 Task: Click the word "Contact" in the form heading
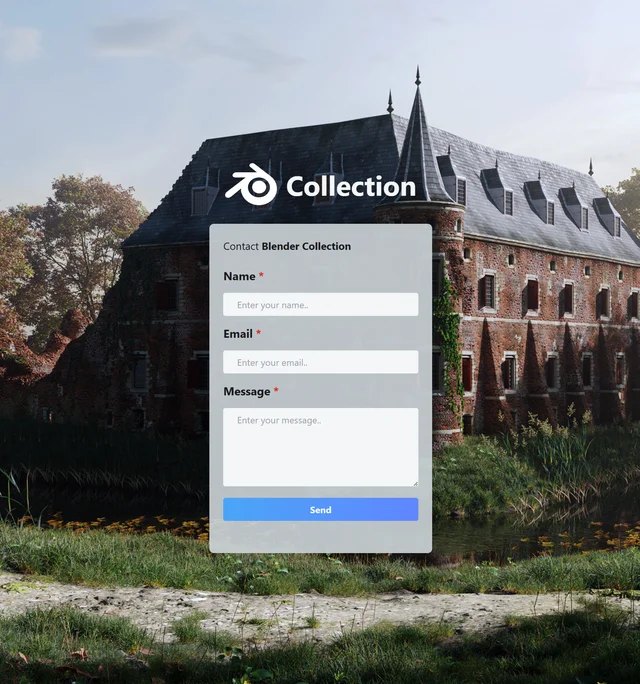[x=241, y=246]
